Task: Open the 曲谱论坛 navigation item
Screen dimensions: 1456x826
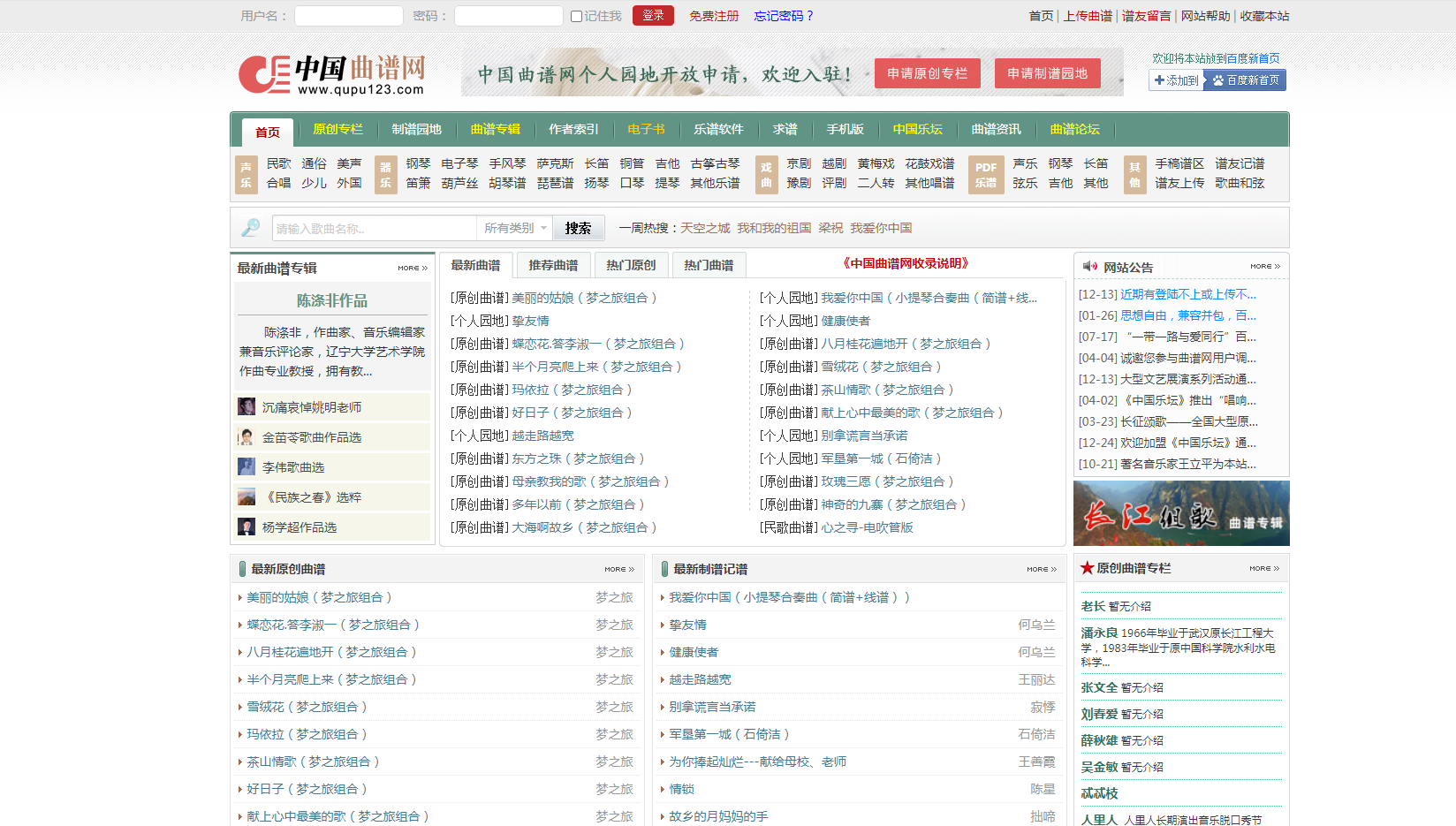Action: pyautogui.click(x=1074, y=129)
